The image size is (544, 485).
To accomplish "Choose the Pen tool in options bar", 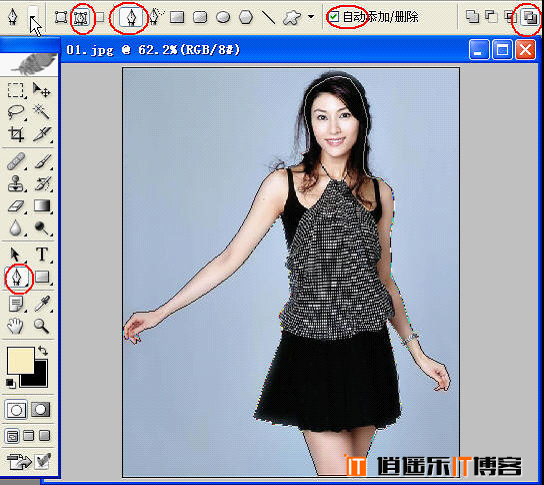I will tap(131, 17).
